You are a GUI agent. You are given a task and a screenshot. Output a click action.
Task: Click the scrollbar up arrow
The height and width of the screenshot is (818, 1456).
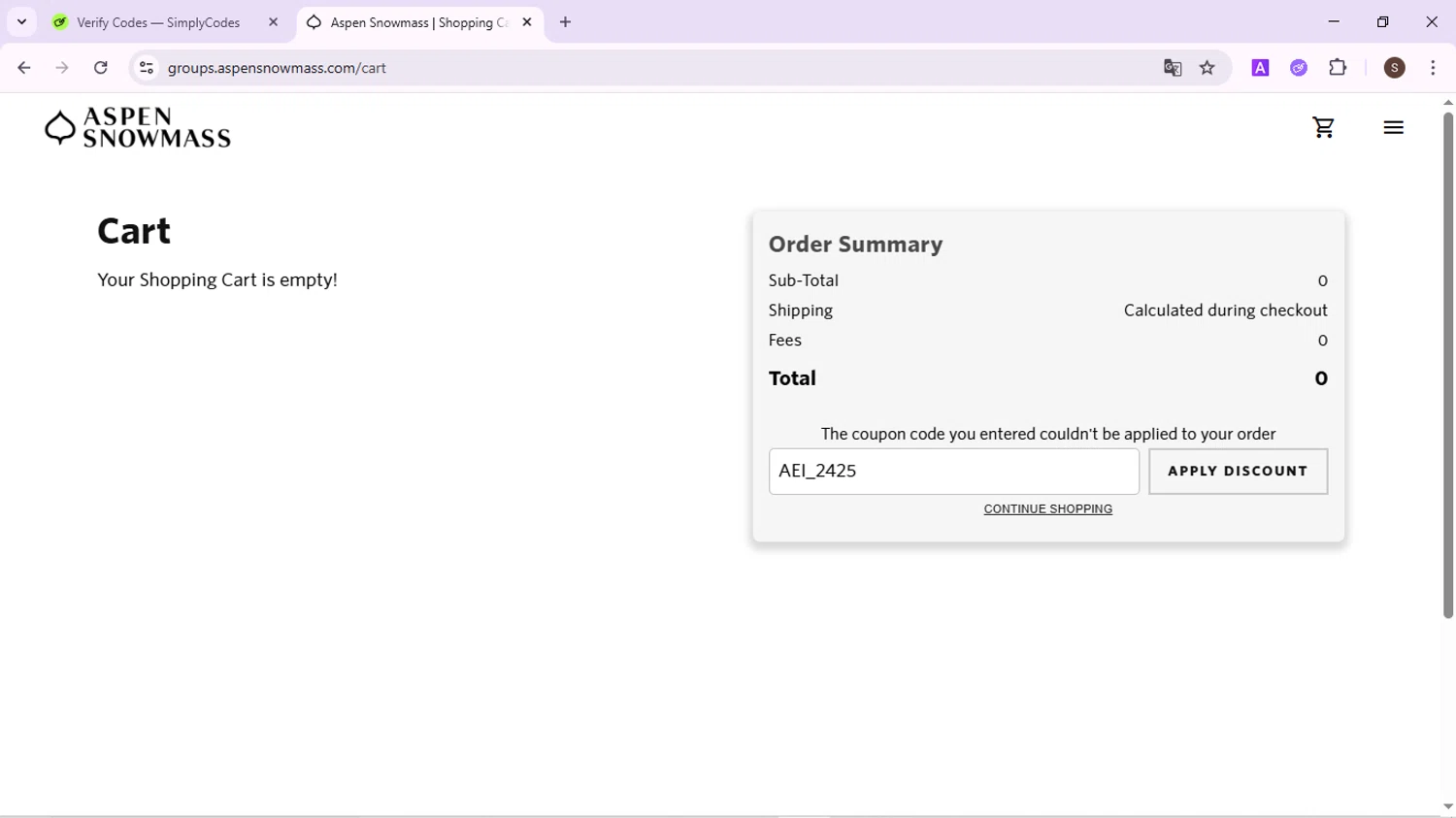click(x=1447, y=102)
